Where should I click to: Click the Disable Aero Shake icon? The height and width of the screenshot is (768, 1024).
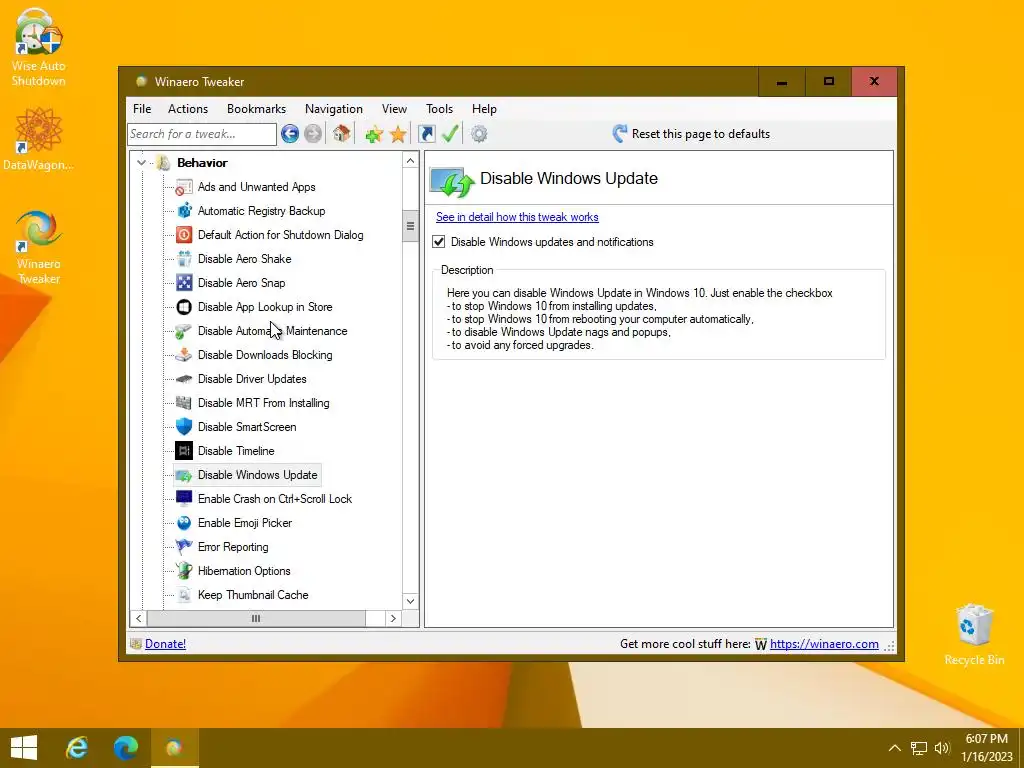point(184,259)
